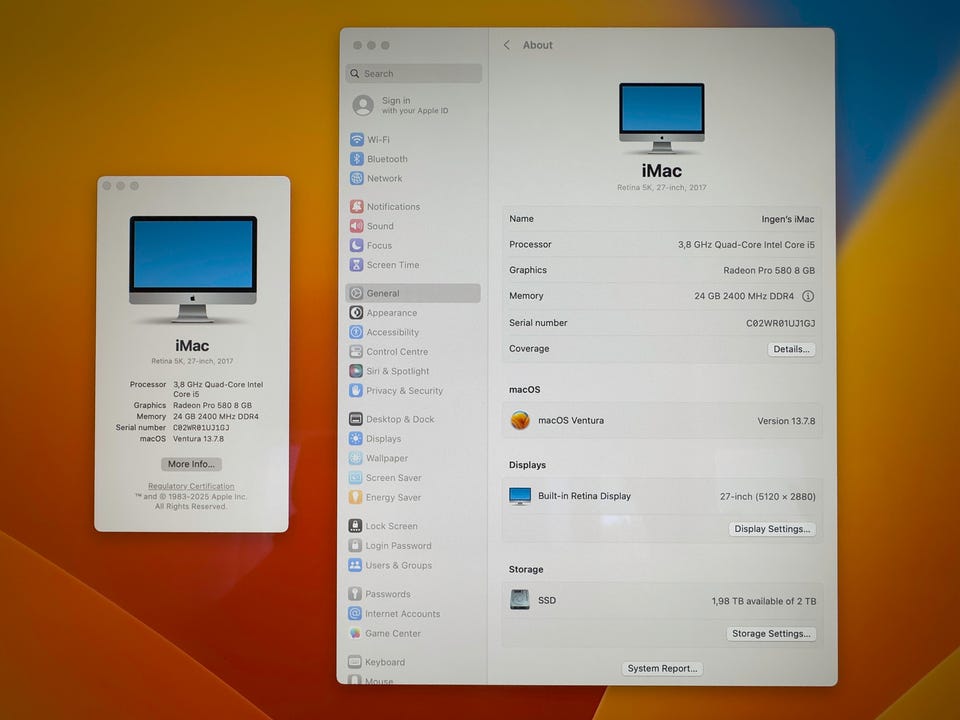
Task: Click the 27-inch (5120 × 2880) text
Action: click(768, 497)
